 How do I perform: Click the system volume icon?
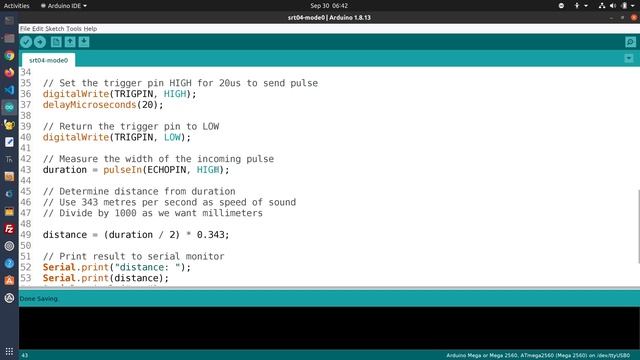click(x=613, y=6)
